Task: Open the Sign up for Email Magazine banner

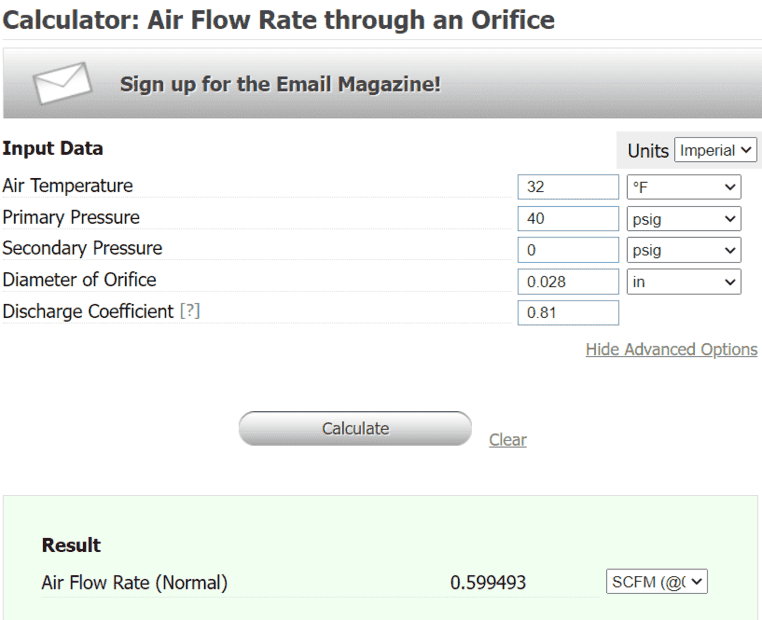Action: click(280, 84)
